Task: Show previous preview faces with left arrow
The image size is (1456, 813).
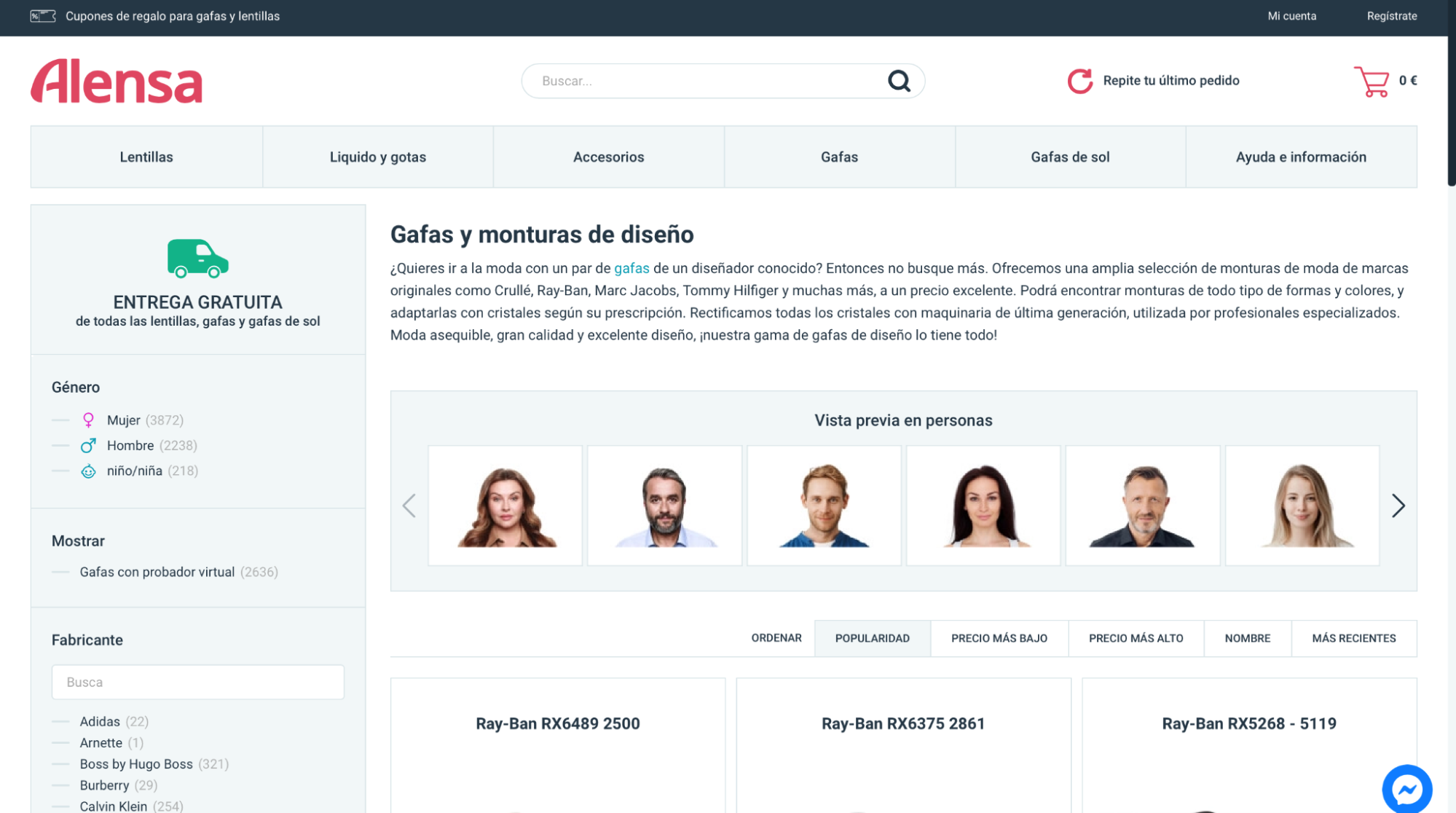Action: [409, 506]
